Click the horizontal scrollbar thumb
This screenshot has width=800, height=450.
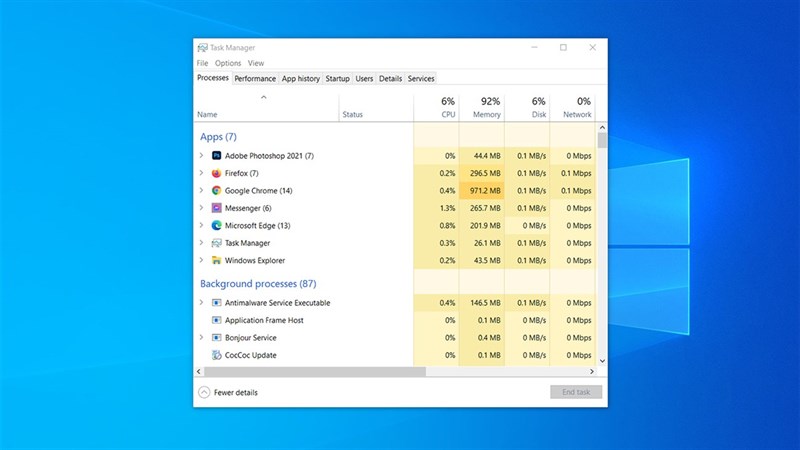pyautogui.click(x=315, y=371)
